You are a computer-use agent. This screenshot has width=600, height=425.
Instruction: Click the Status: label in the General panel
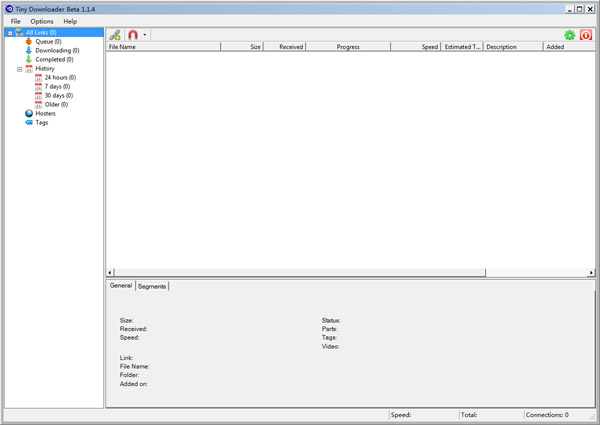[x=331, y=321]
